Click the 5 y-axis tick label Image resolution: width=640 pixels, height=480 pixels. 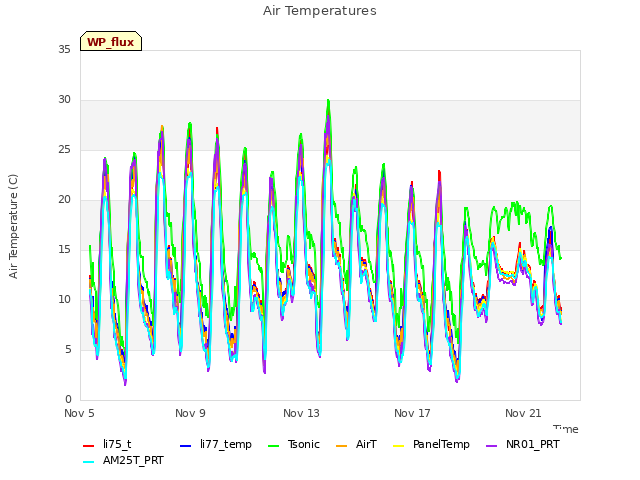click(x=68, y=350)
